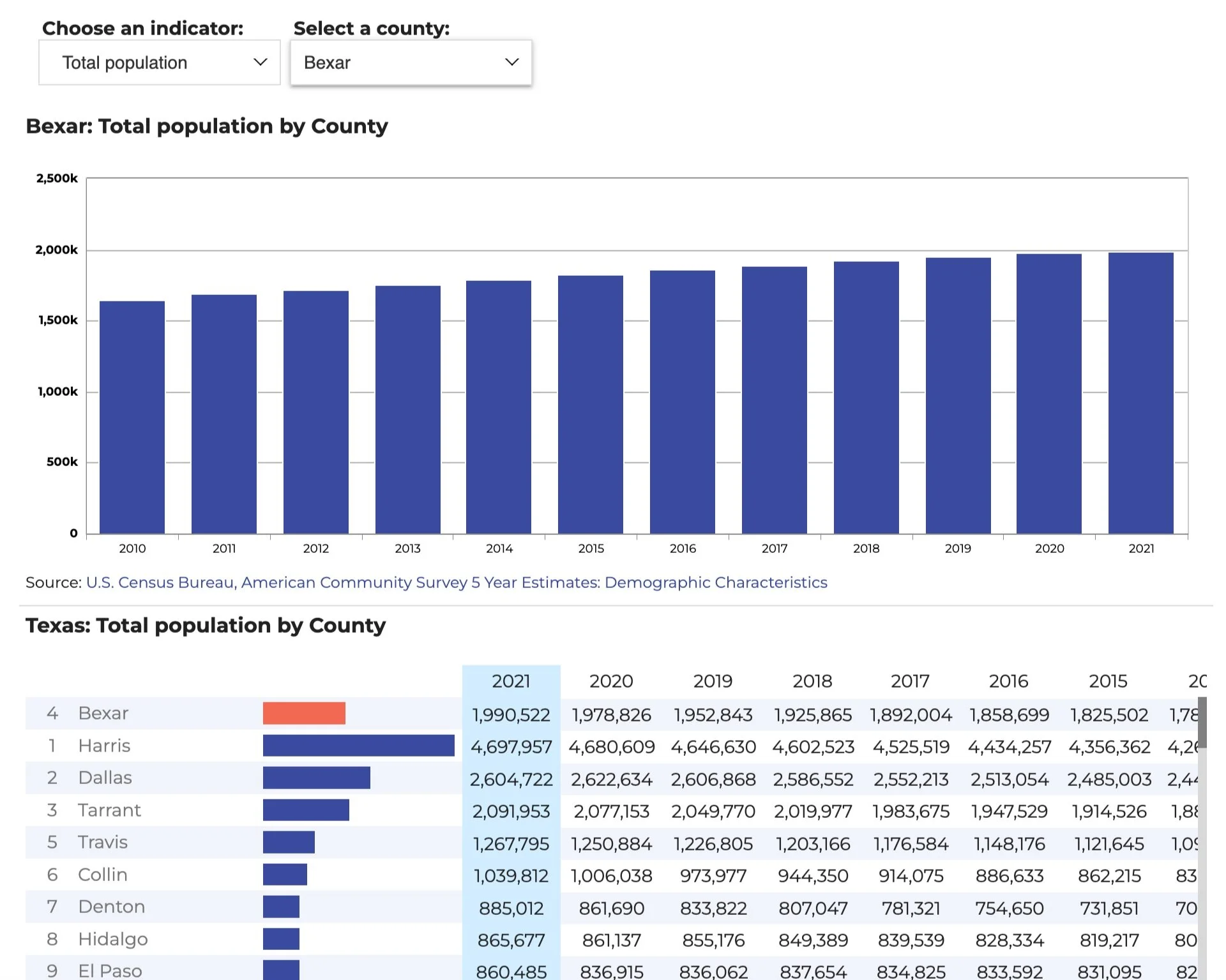Open the Total population indicator dropdown
Image resolution: width=1226 pixels, height=980 pixels.
point(159,63)
